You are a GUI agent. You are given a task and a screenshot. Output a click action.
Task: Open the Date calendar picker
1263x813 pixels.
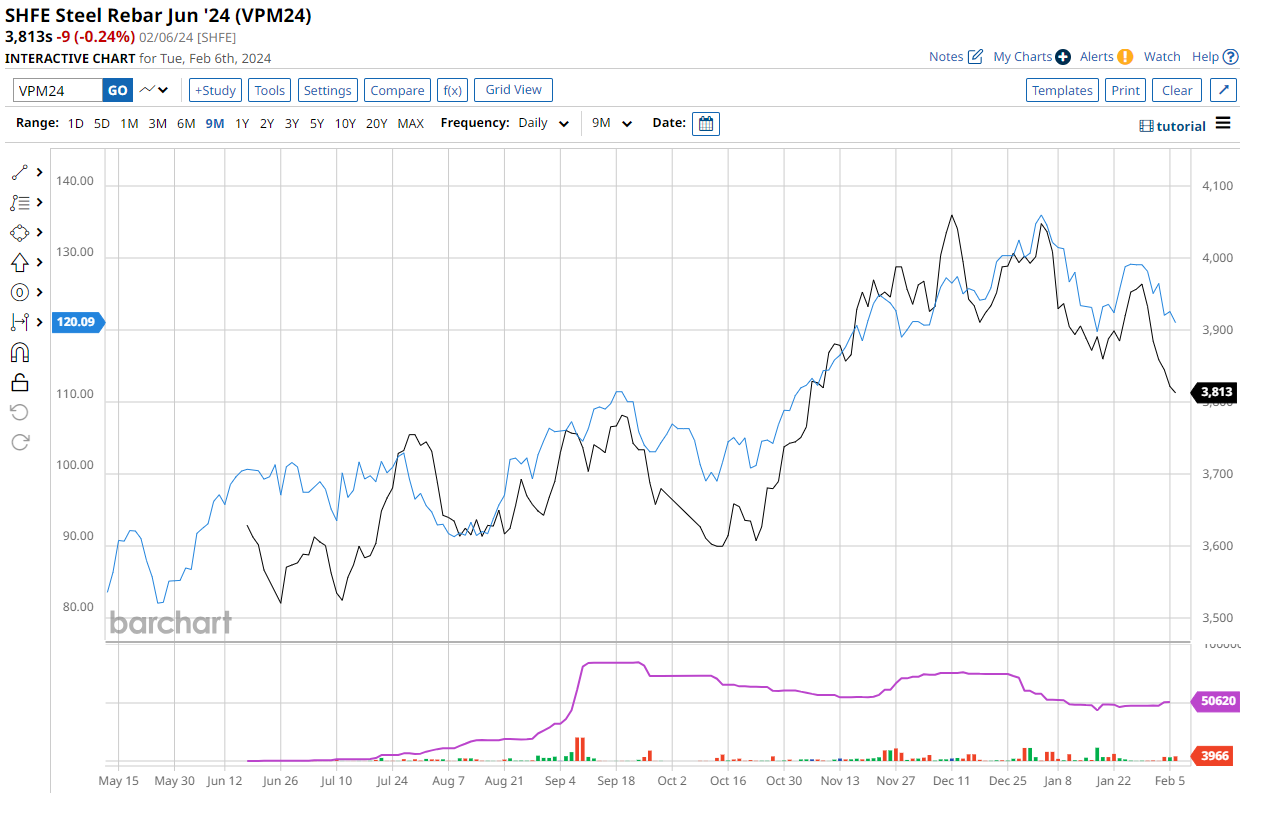pyautogui.click(x=705, y=124)
